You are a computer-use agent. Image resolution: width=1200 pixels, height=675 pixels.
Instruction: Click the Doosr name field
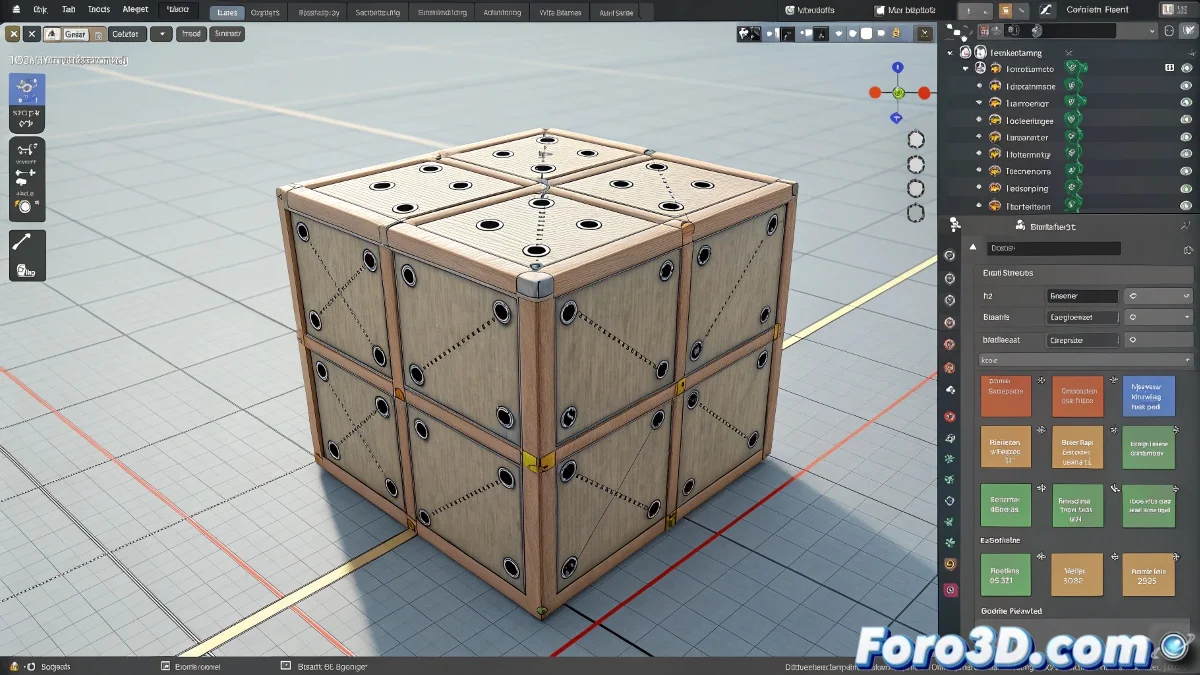coord(1054,248)
